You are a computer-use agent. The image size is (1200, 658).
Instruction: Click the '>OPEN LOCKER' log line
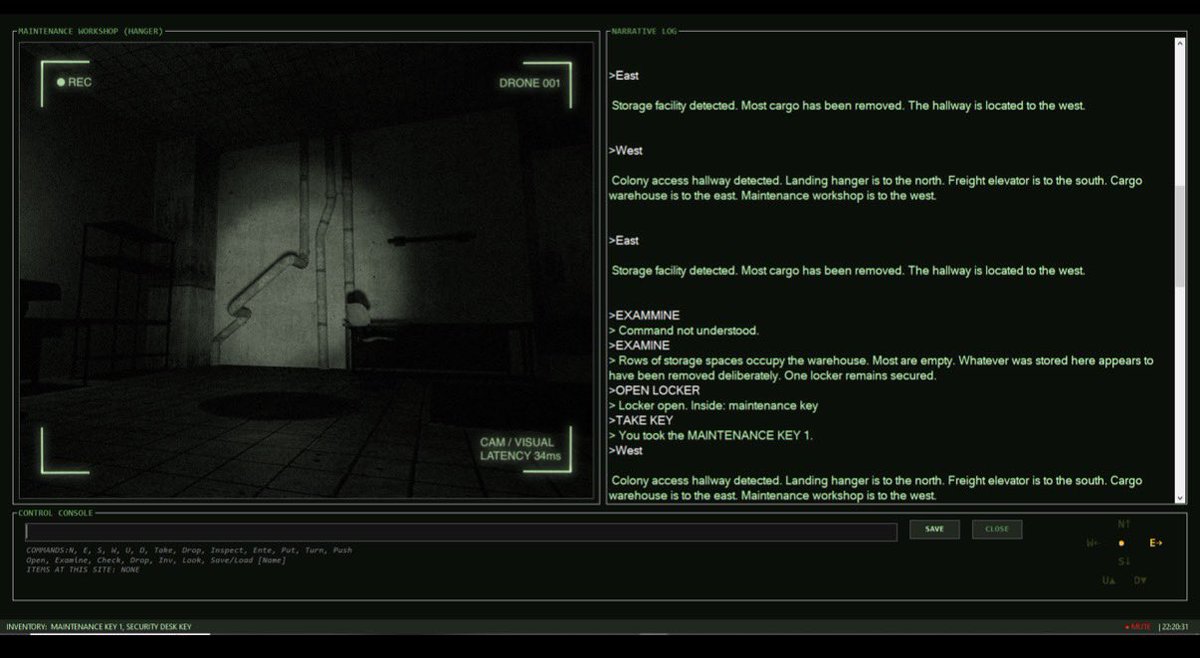click(654, 390)
